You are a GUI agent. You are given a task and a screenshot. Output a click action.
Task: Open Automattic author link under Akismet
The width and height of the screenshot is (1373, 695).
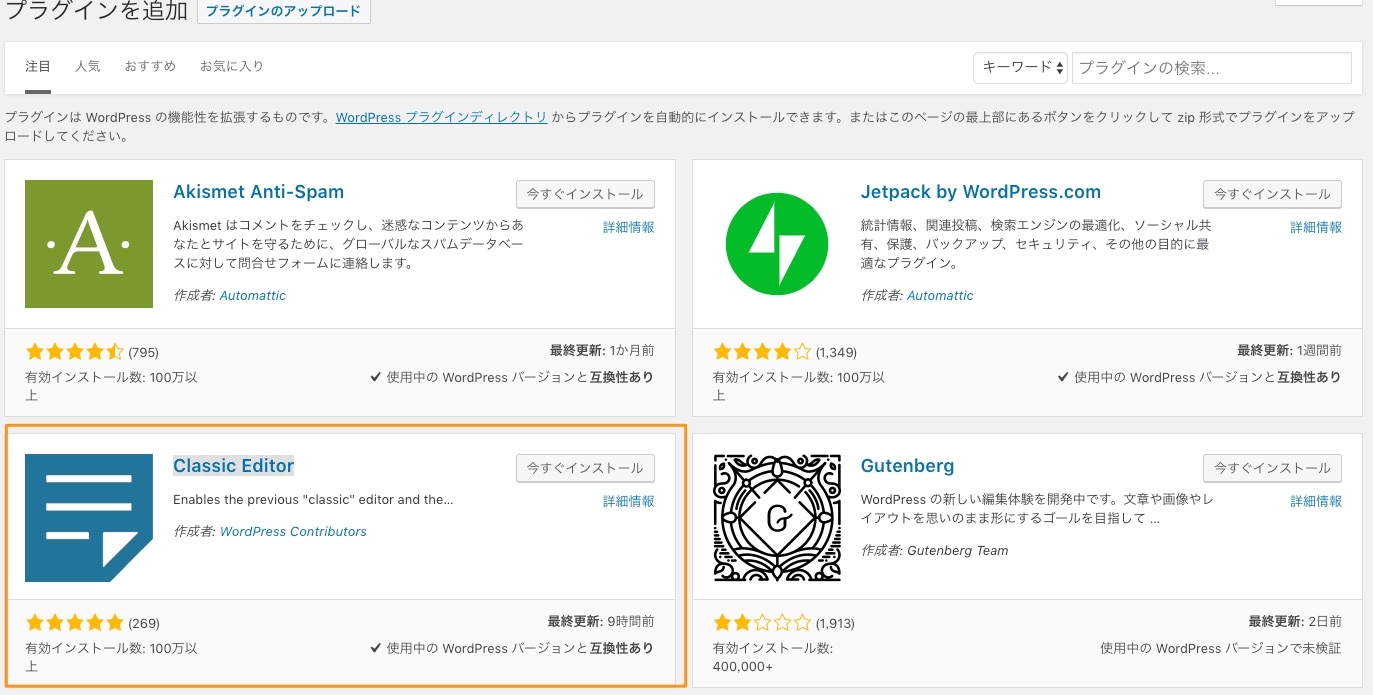click(252, 296)
